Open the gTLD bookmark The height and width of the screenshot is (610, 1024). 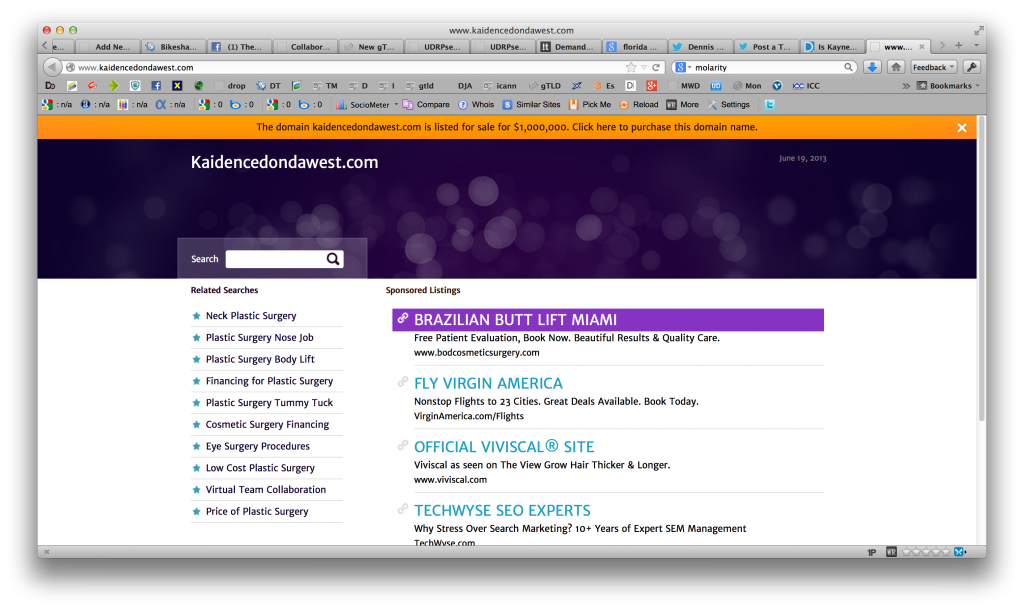click(x=545, y=86)
